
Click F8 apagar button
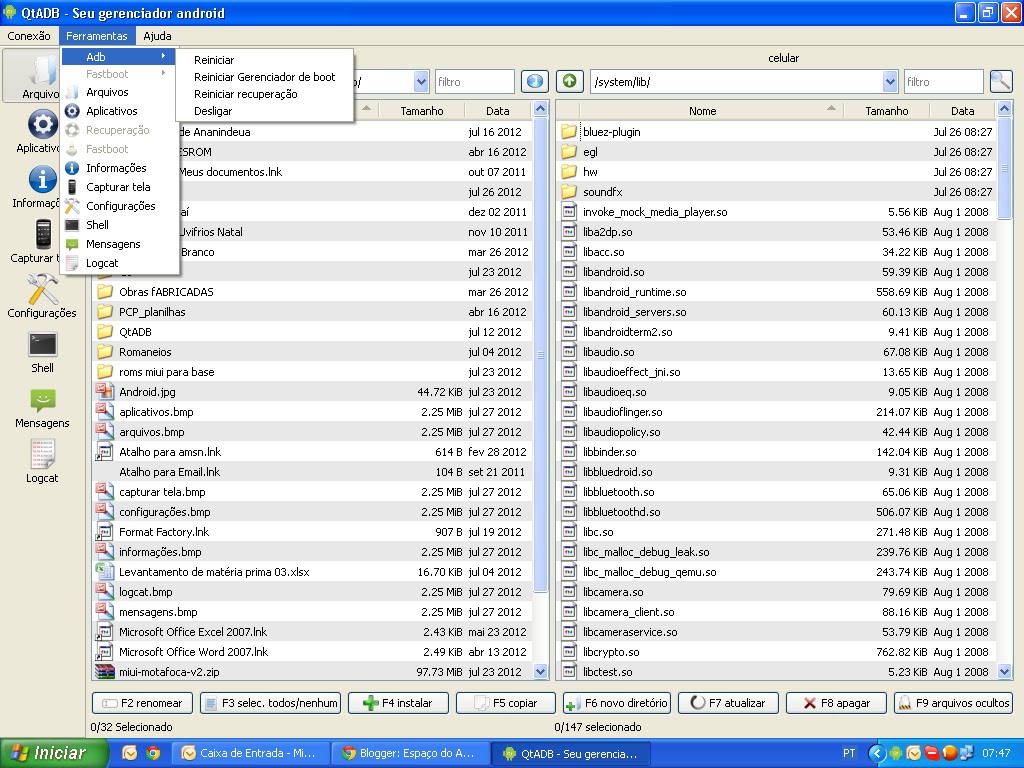[837, 703]
